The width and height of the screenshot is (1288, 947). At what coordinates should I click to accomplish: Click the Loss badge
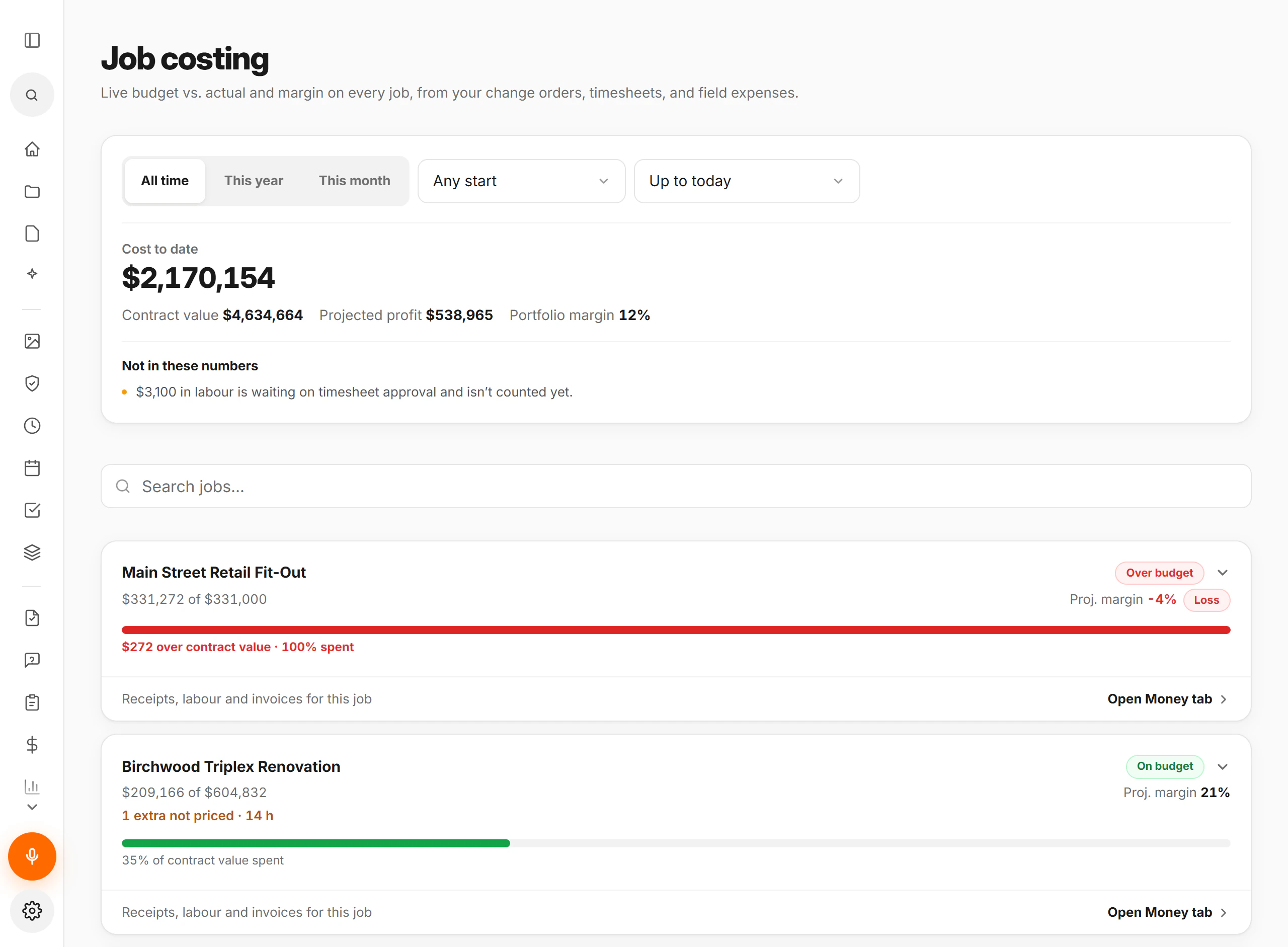1206,600
